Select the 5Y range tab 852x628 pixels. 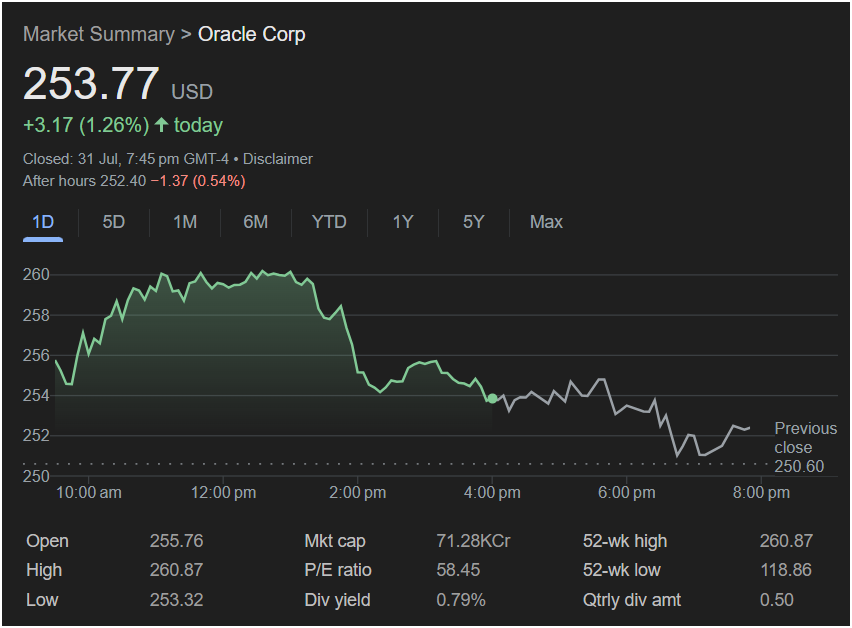click(x=473, y=222)
